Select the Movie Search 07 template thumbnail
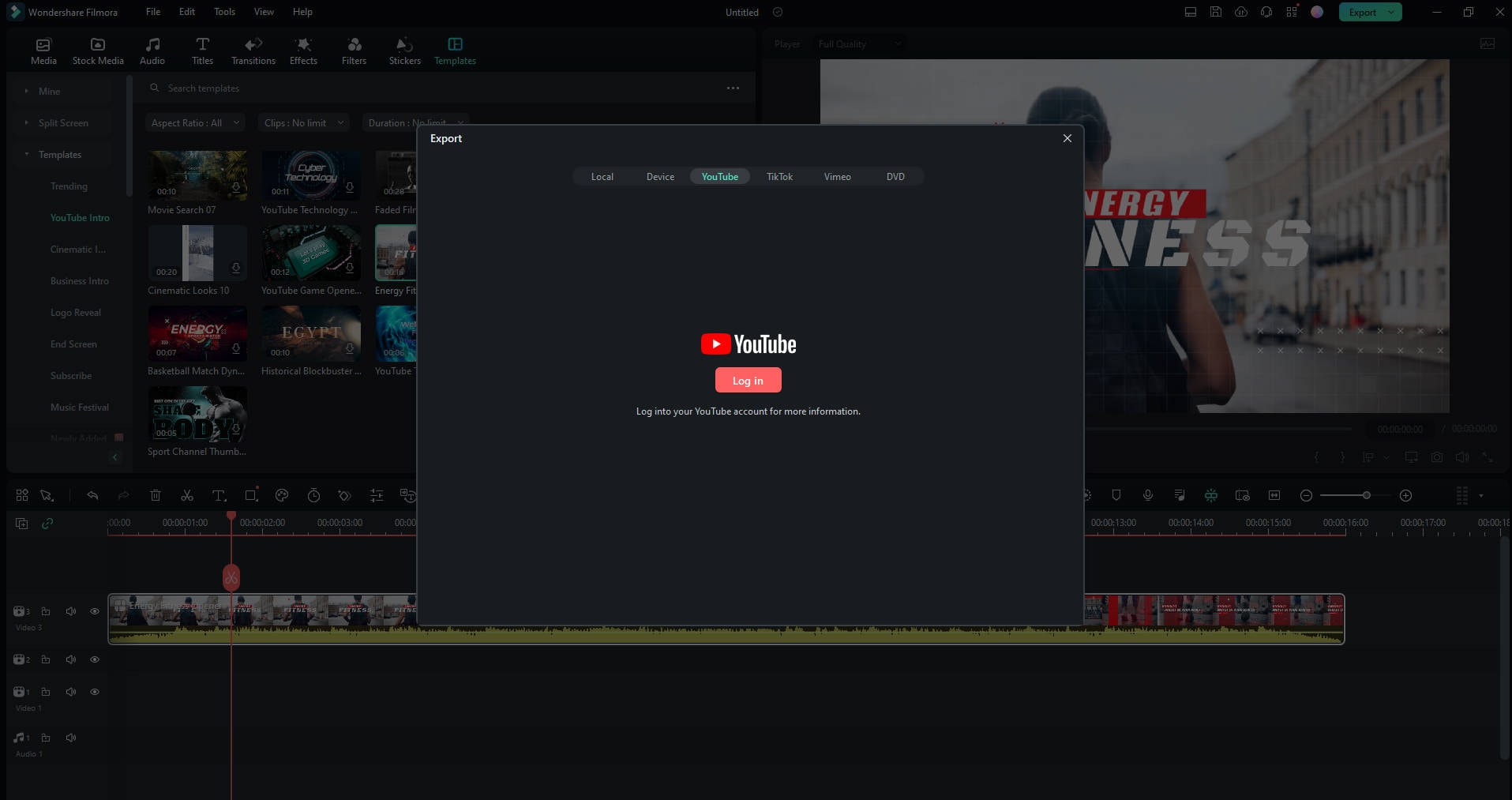 197,175
